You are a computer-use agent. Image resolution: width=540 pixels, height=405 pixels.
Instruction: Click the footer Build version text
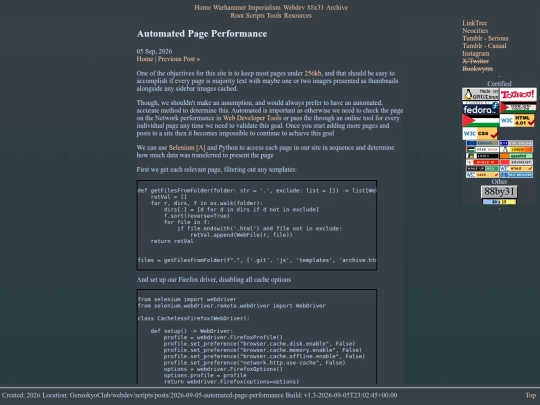341,395
